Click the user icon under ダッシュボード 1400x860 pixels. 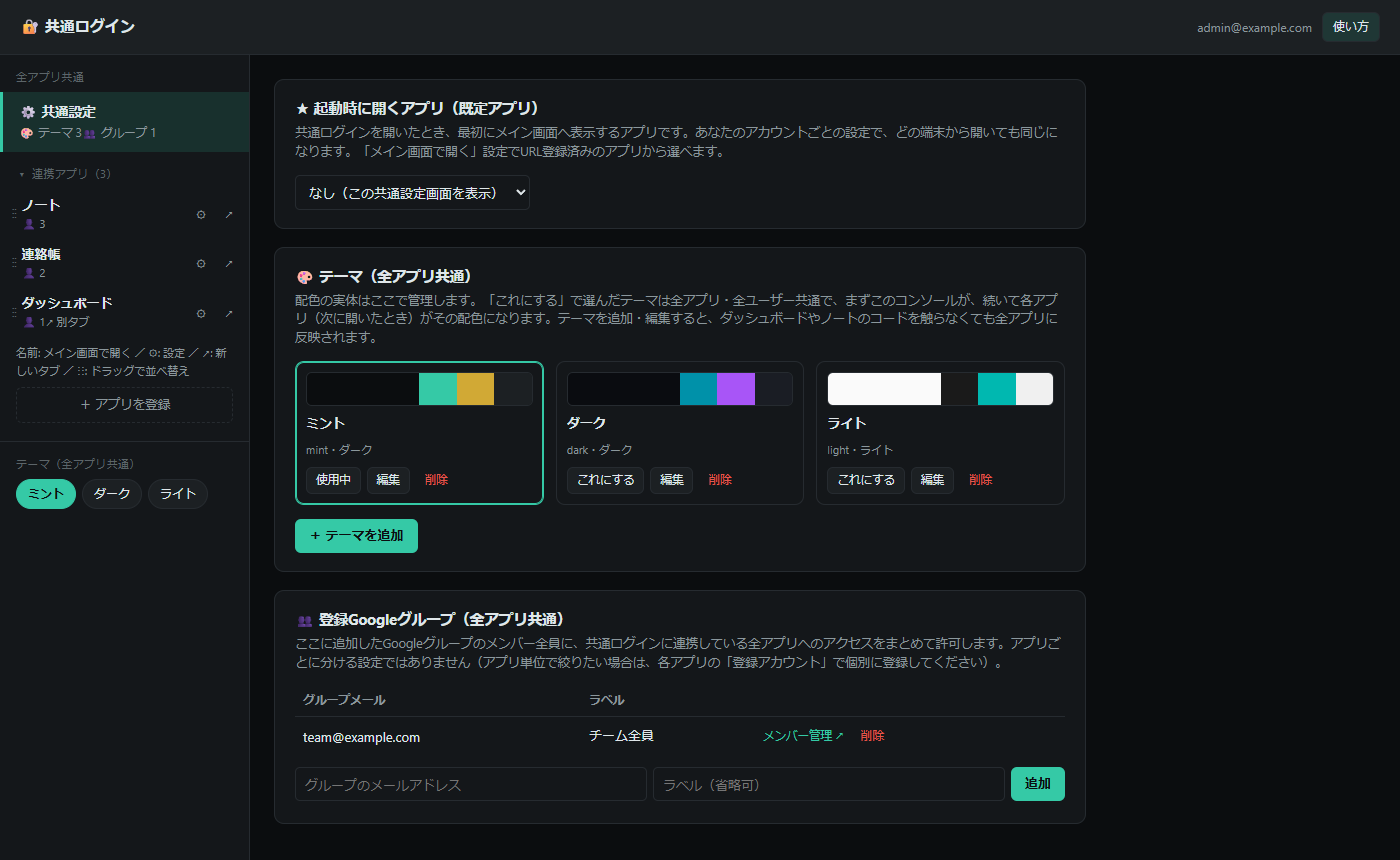pyautogui.click(x=29, y=322)
